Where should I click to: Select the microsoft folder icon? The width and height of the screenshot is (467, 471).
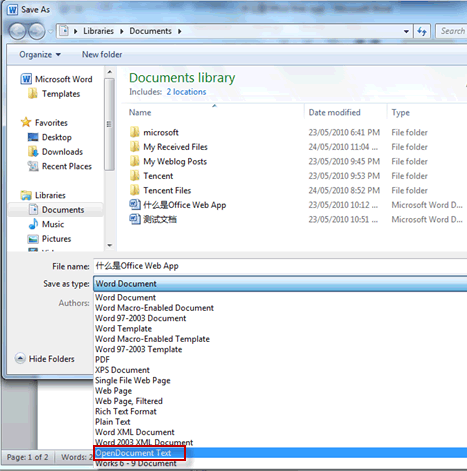click(x=134, y=132)
